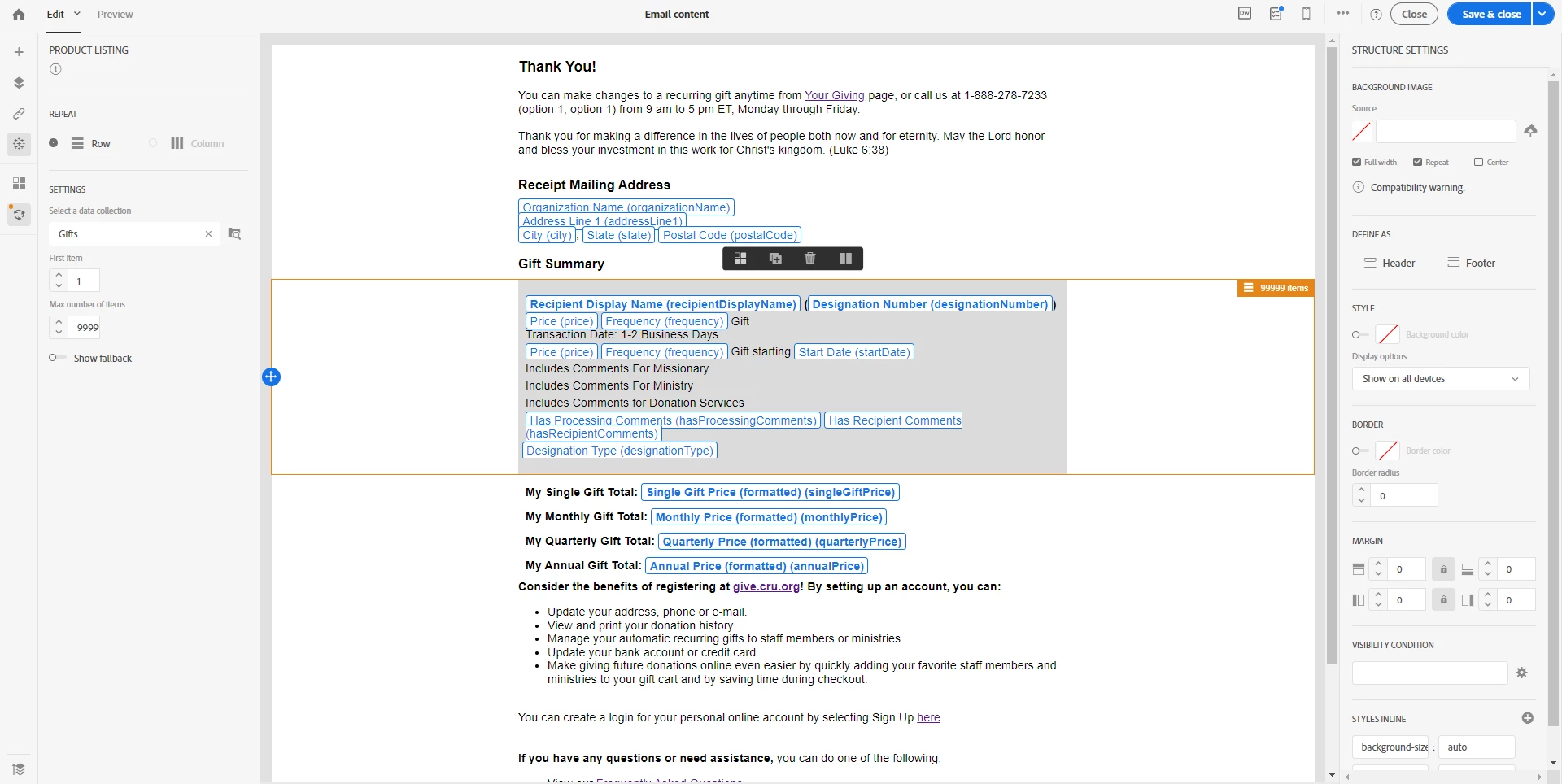Expand Save & close dropdown arrow
This screenshot has height=784, width=1562.
1543,14
